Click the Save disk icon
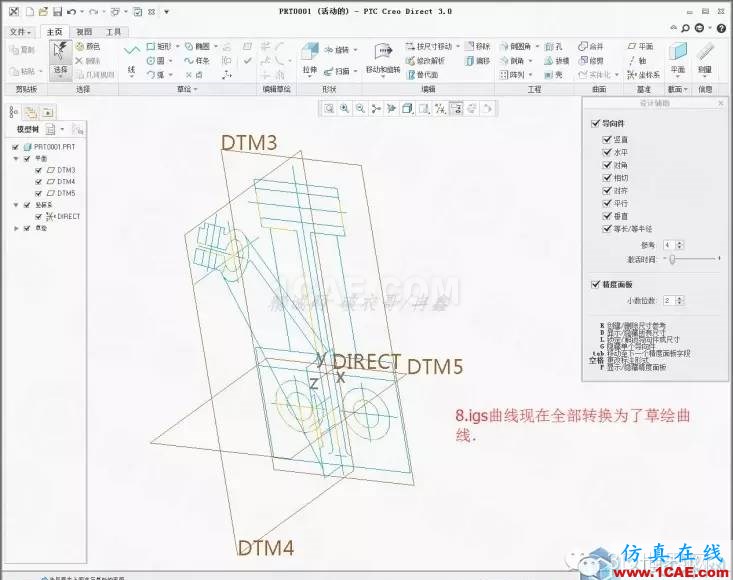 click(x=57, y=12)
